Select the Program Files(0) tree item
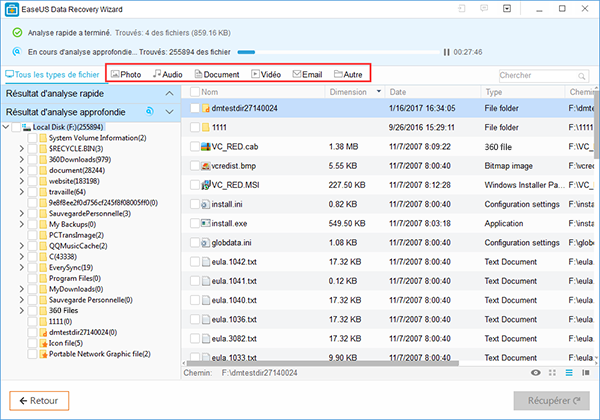Image resolution: width=600 pixels, height=420 pixels. (75, 278)
